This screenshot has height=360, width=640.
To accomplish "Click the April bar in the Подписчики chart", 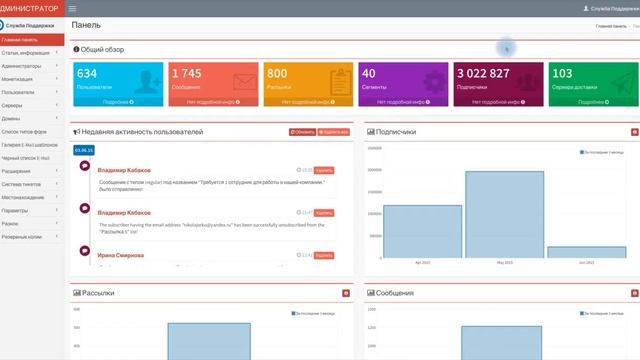I will tap(422, 231).
